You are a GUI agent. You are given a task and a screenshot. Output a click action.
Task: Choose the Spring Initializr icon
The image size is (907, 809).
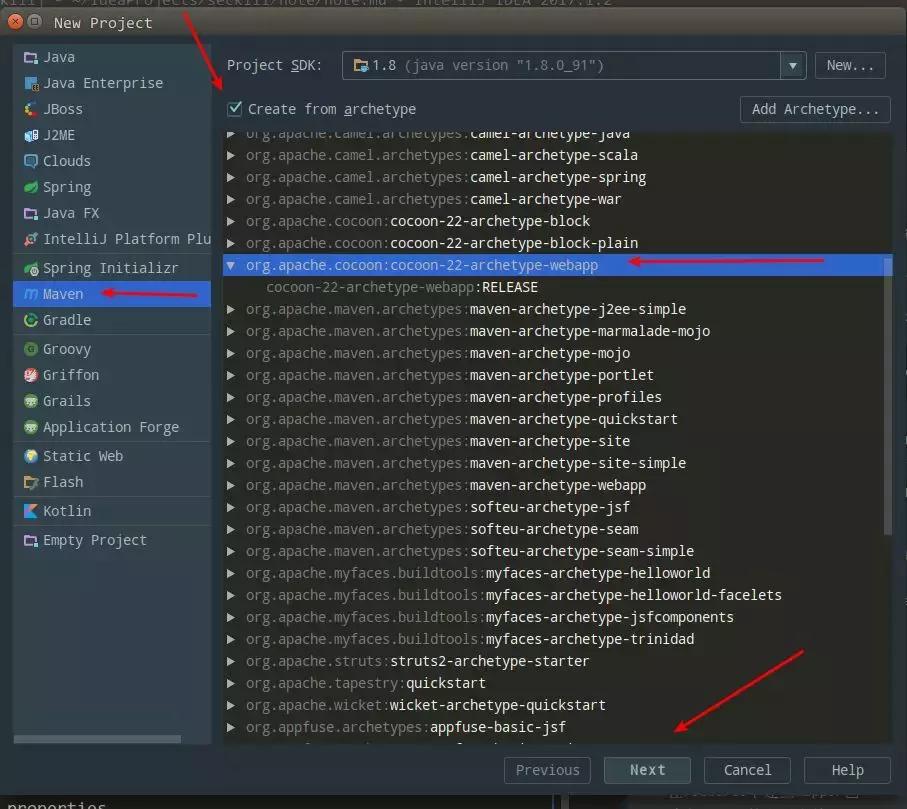pos(30,268)
